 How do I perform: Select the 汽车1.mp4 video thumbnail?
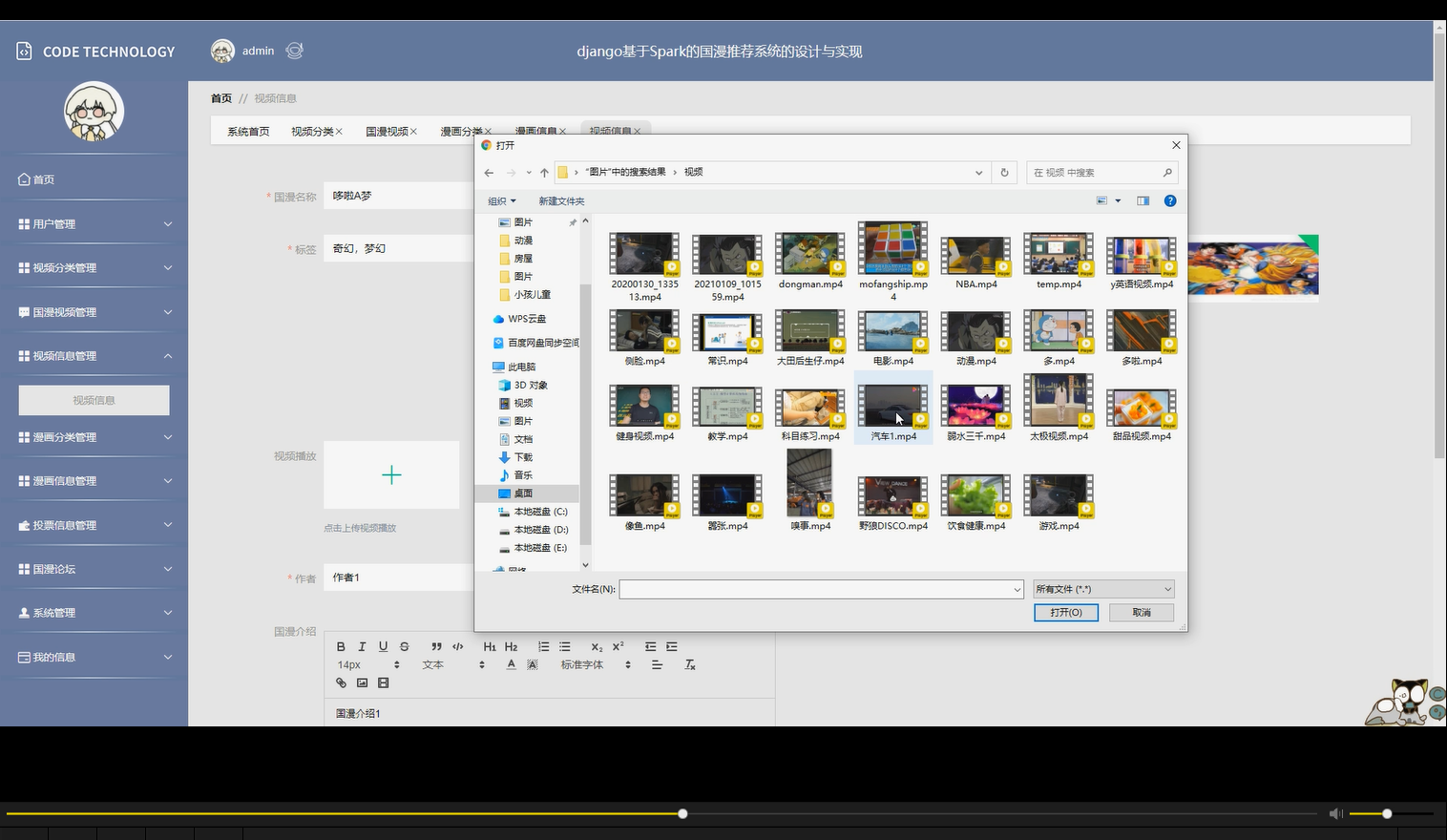893,410
